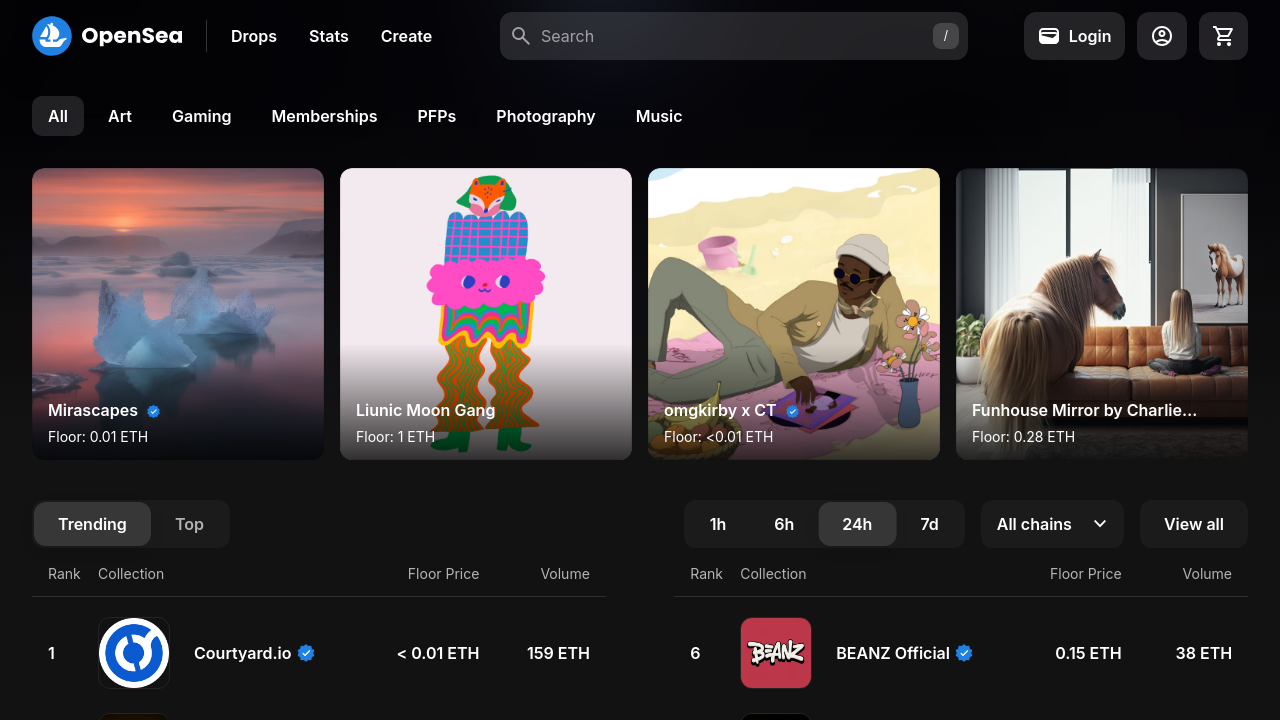
Task: Click BEANZ Official collection logo
Action: tap(776, 653)
